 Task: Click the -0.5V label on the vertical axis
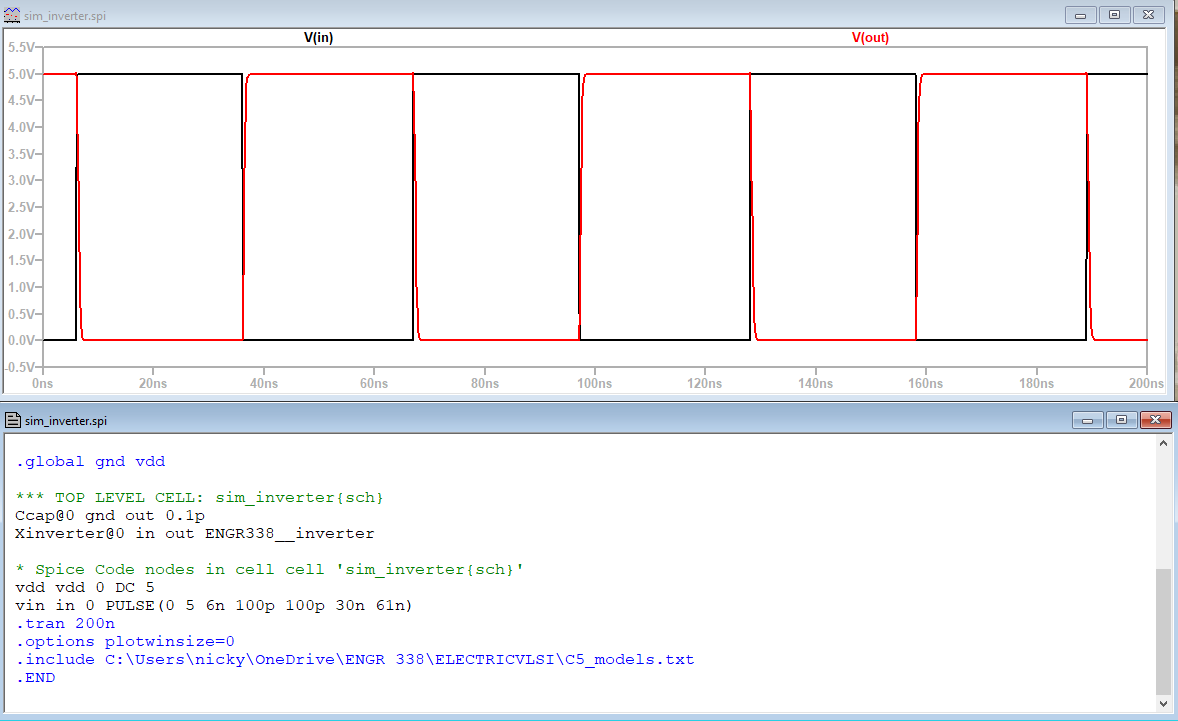tap(20, 367)
